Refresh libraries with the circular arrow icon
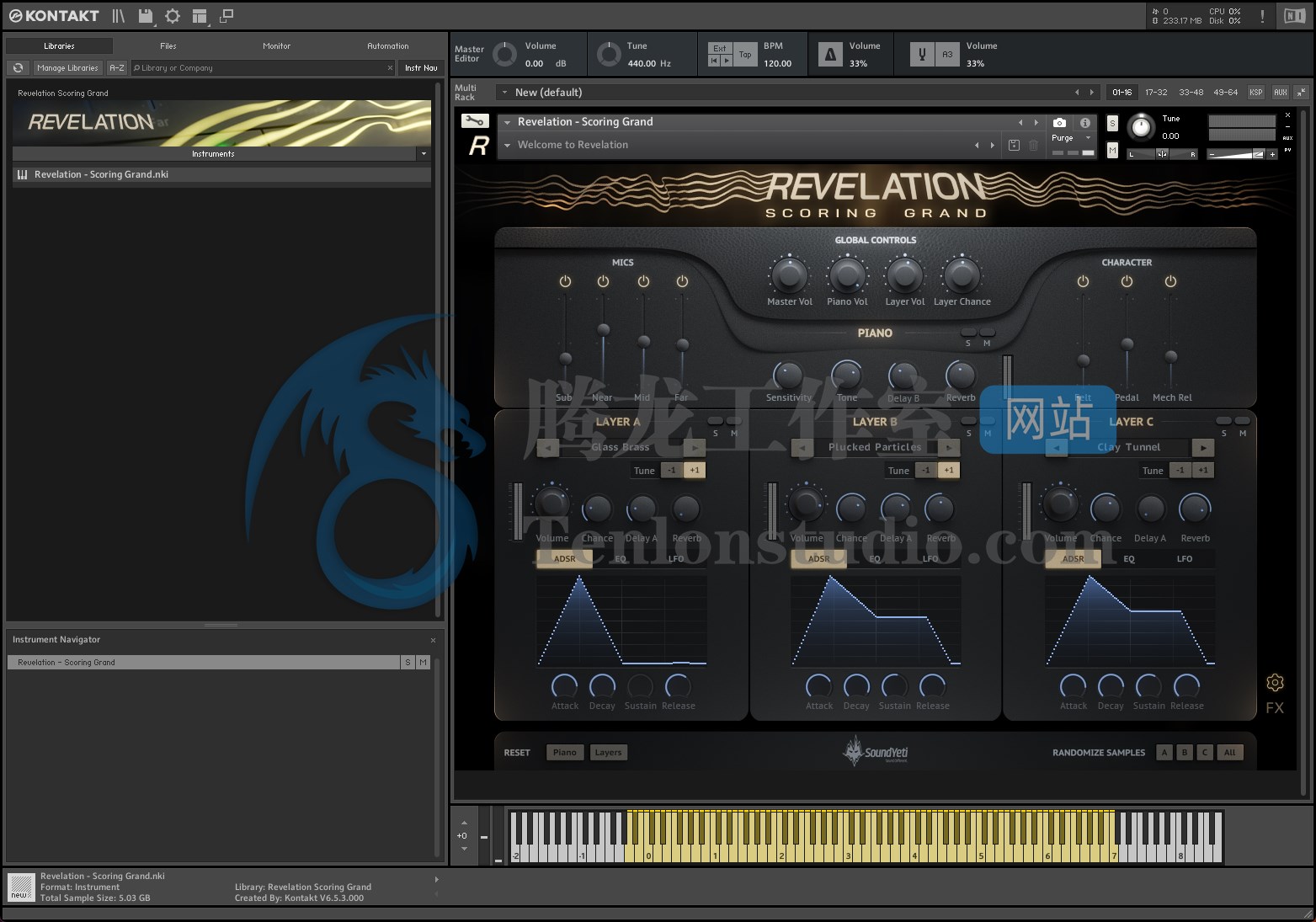The image size is (1316, 922). [x=18, y=68]
